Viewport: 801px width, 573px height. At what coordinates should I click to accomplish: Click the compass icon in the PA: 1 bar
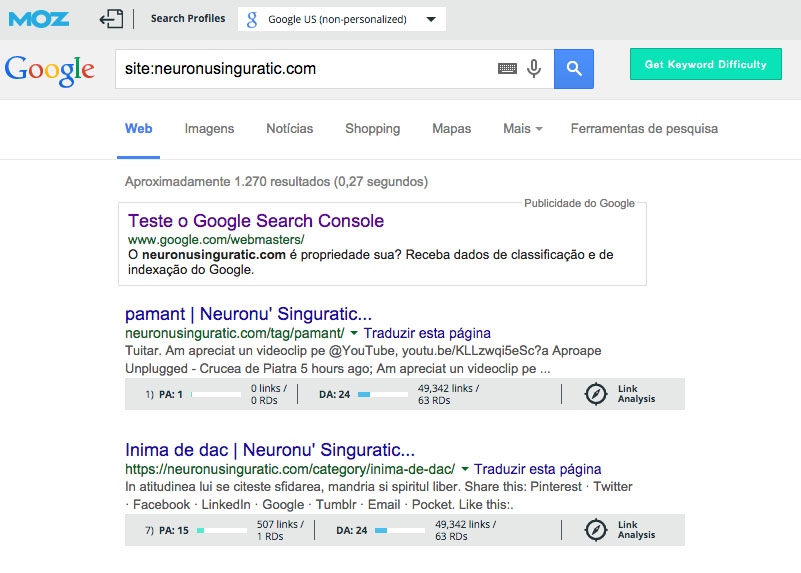tap(596, 394)
